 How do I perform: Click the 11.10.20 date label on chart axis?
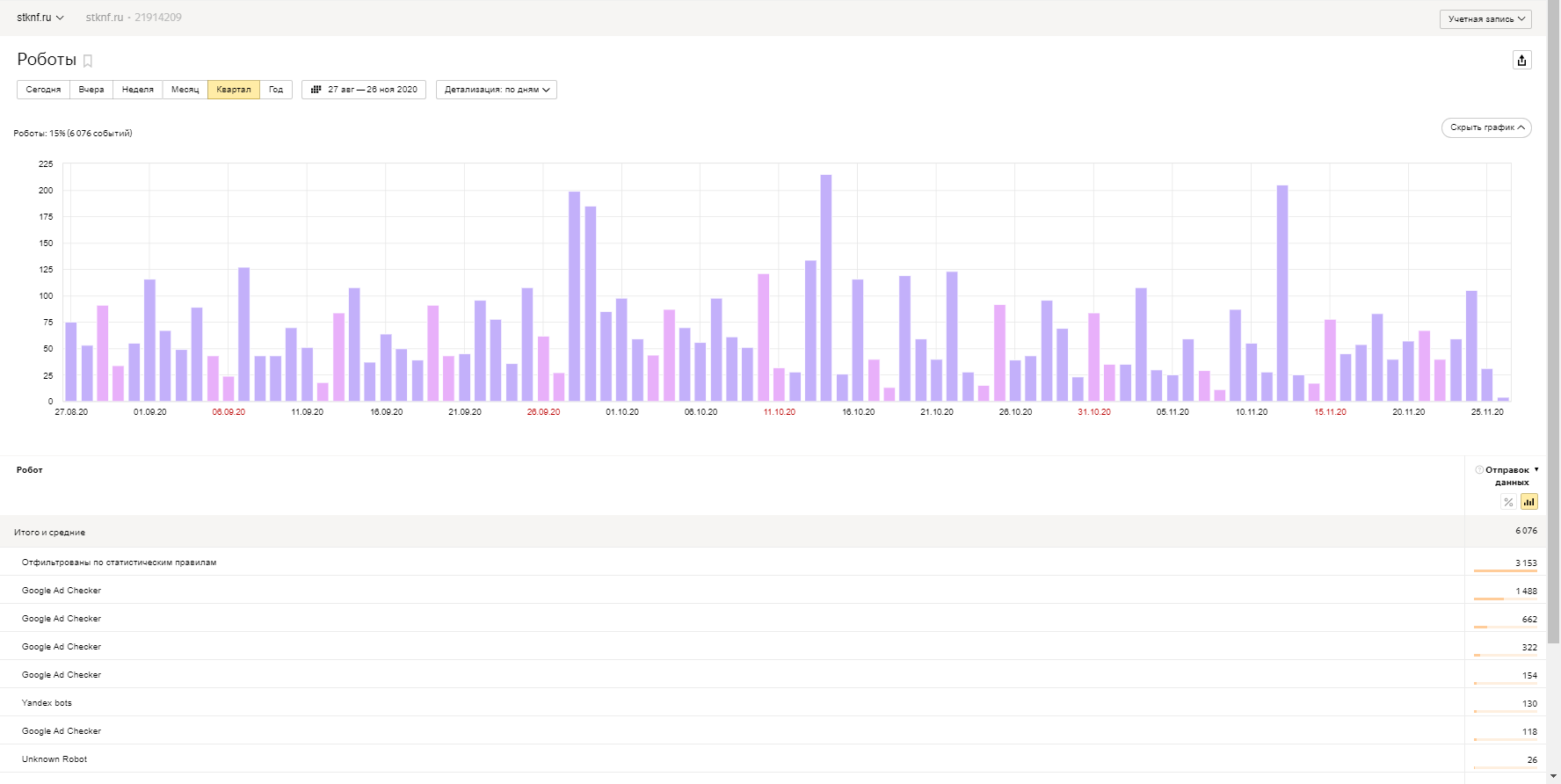tap(780, 412)
